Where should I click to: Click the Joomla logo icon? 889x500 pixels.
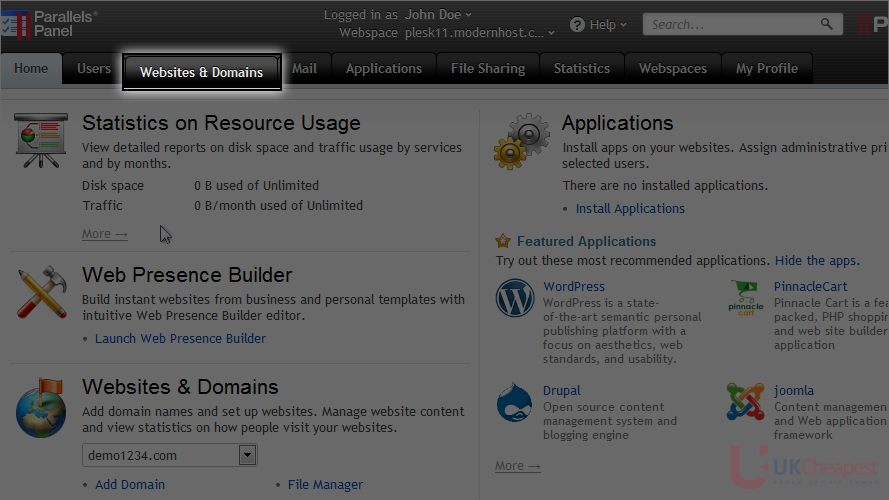pos(746,401)
